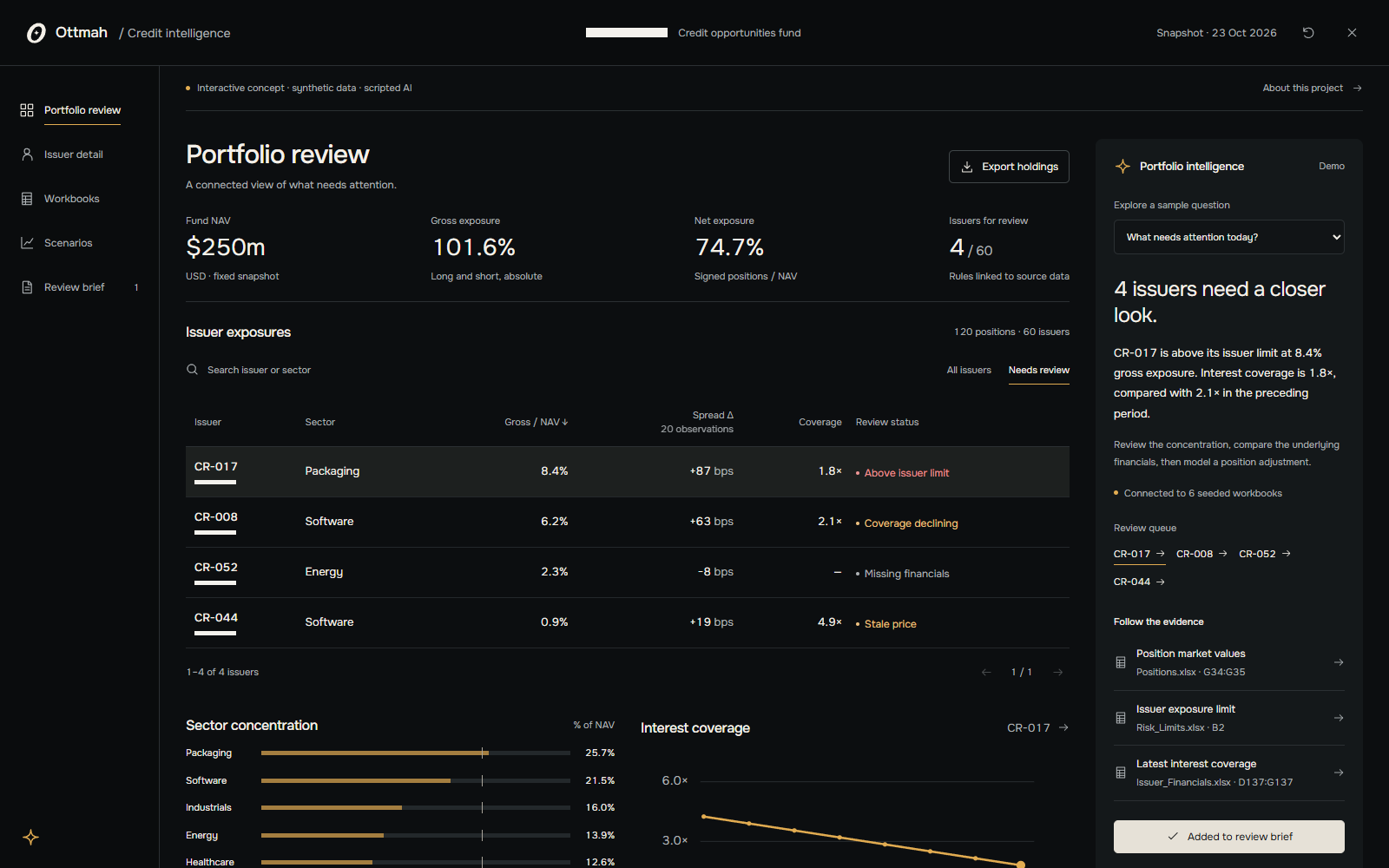This screenshot has width=1389, height=868.
Task: Open Workbooks in the sidebar
Action: coord(71,199)
